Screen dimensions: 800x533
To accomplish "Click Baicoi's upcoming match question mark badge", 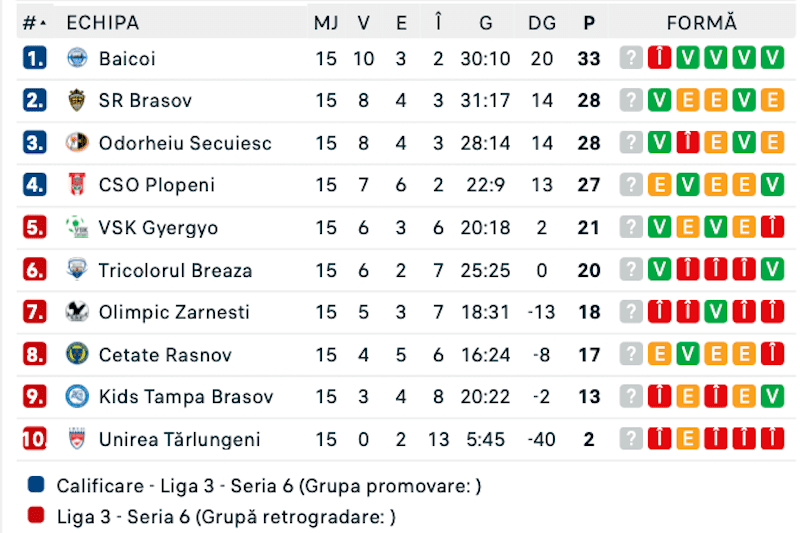I will tap(631, 58).
